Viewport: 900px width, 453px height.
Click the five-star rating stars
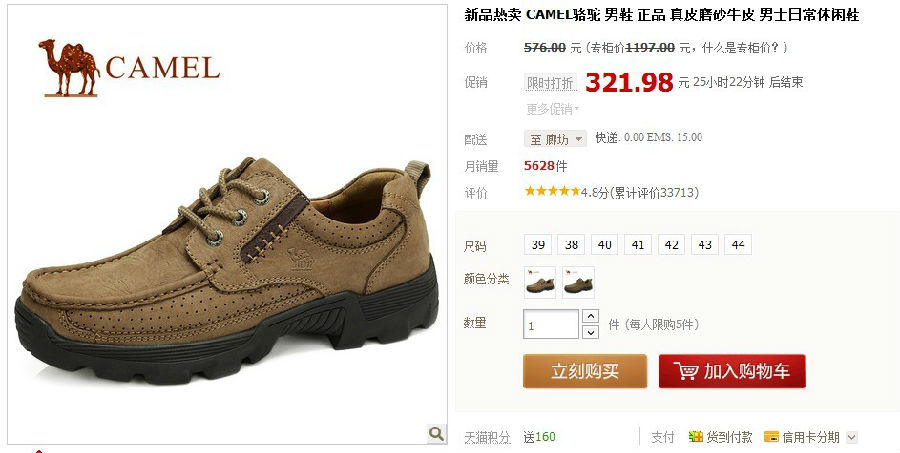(552, 191)
